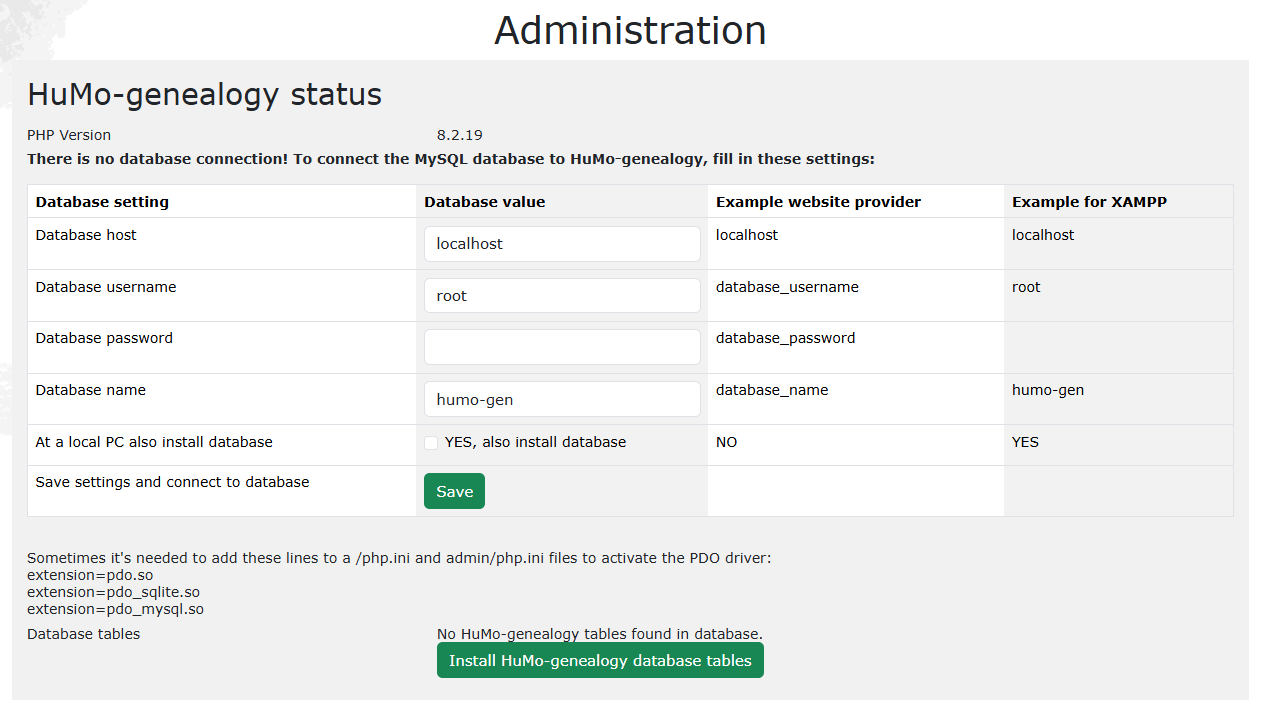Viewport: 1267px width, 716px height.
Task: Click the Database host input field
Action: click(x=562, y=244)
